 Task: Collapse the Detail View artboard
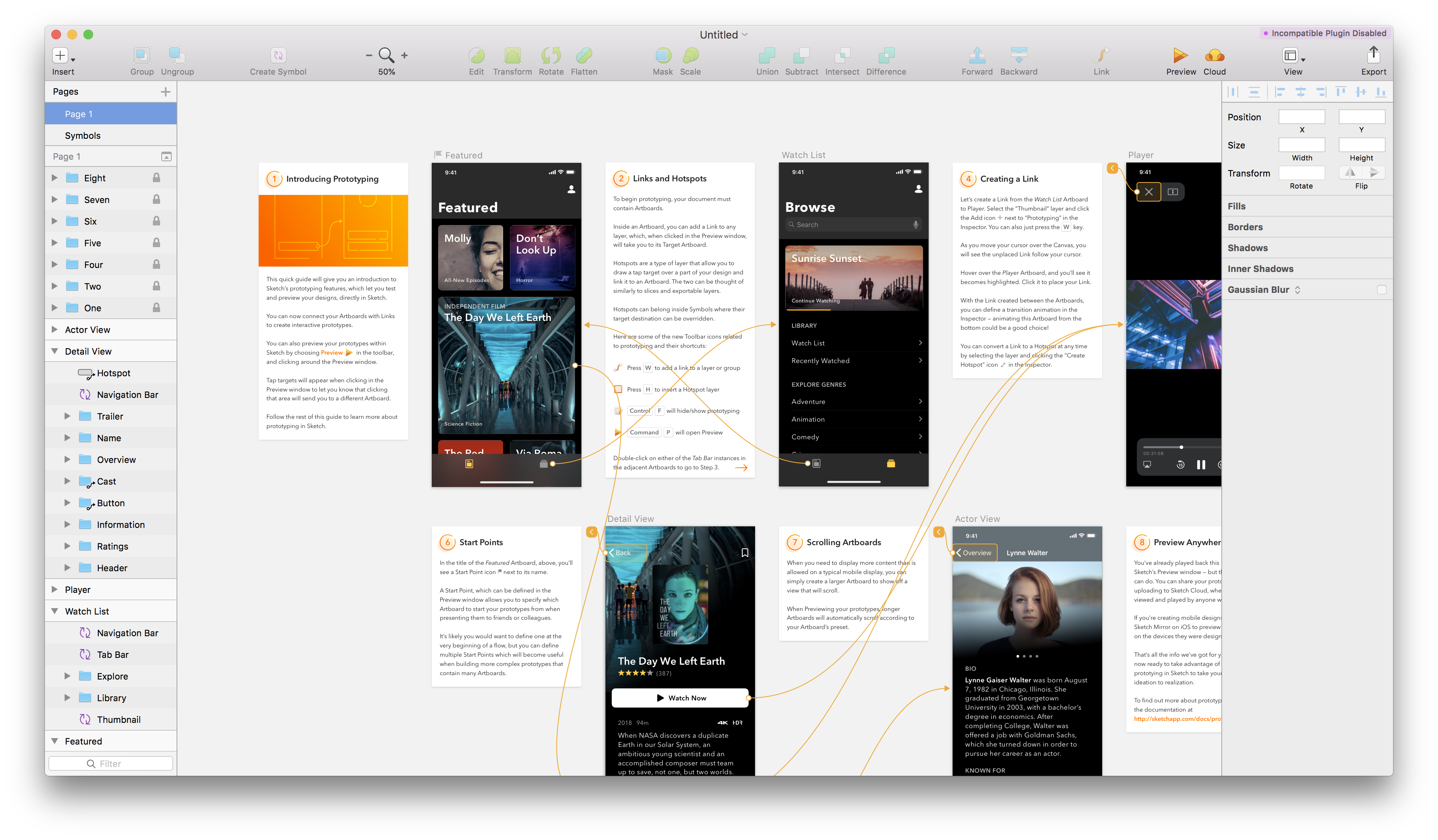pyautogui.click(x=55, y=351)
